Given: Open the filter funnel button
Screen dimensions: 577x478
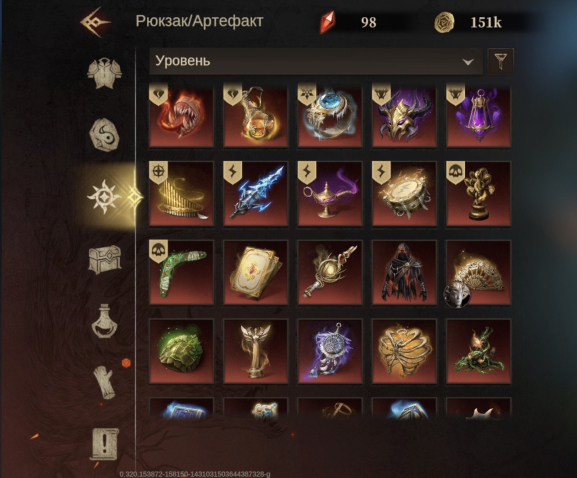Looking at the screenshot, I should (x=500, y=61).
